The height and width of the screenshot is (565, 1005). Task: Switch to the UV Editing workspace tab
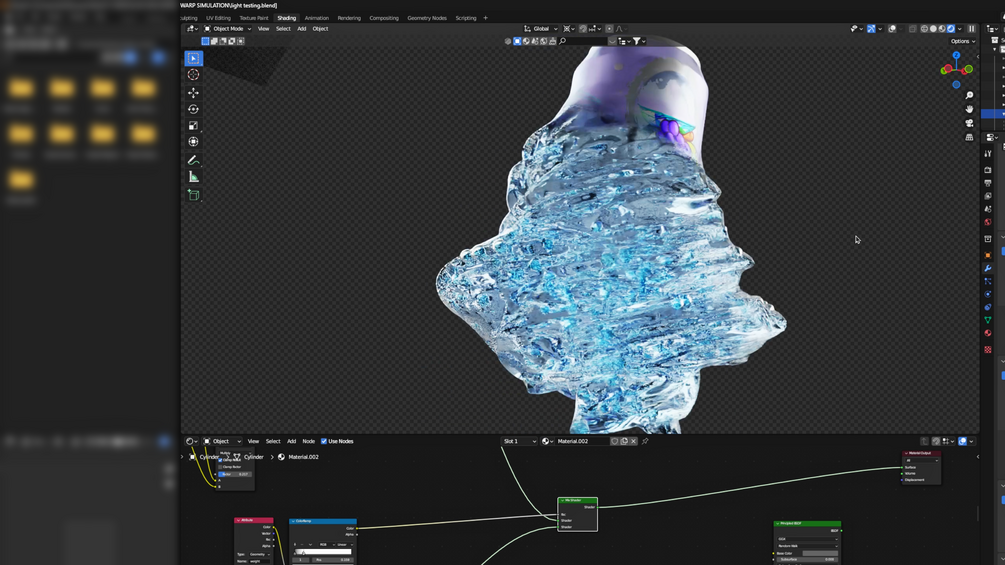coord(218,18)
